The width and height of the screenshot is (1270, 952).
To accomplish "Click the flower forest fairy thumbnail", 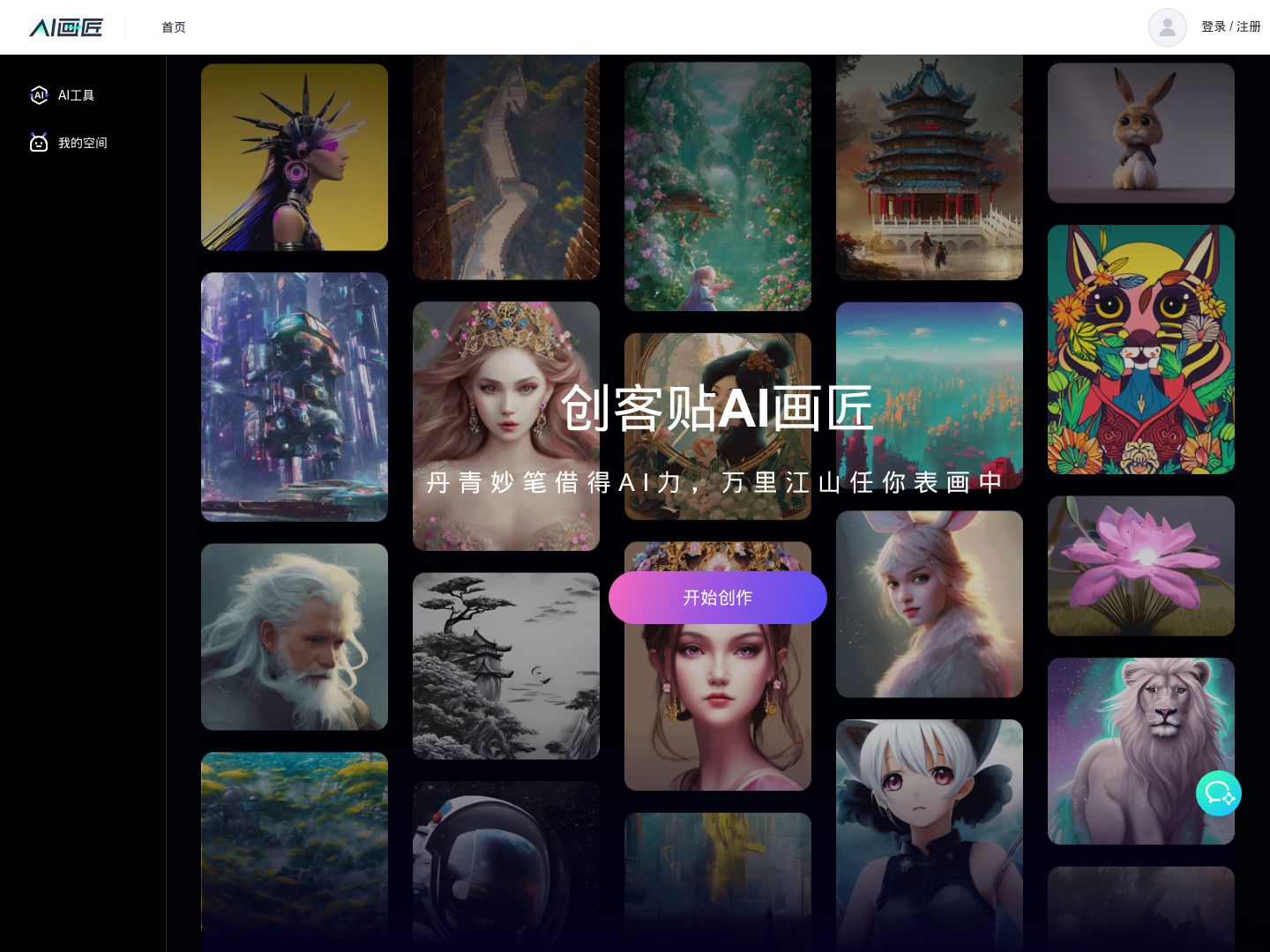I will point(718,186).
